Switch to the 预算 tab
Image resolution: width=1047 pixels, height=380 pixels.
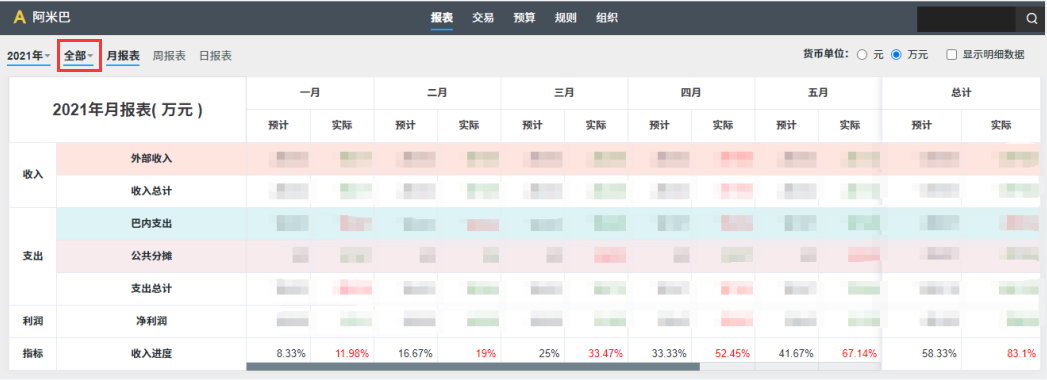pyautogui.click(x=524, y=18)
